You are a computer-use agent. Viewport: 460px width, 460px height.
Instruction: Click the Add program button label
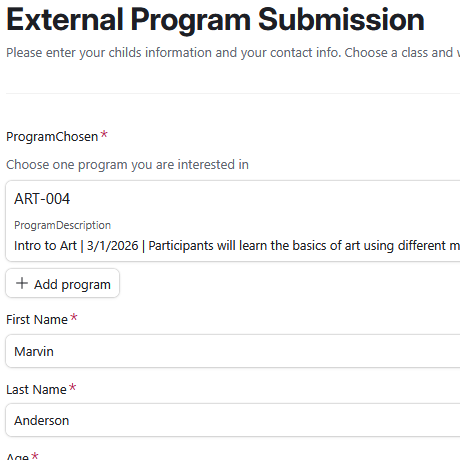click(72, 285)
